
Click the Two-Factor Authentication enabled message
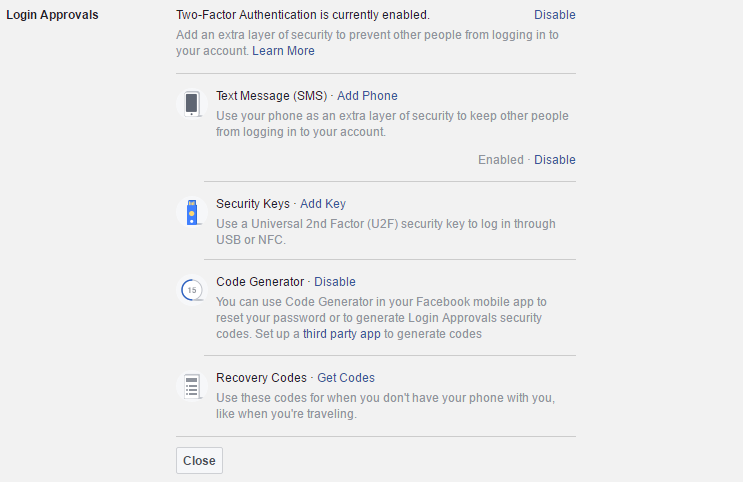[x=303, y=15]
